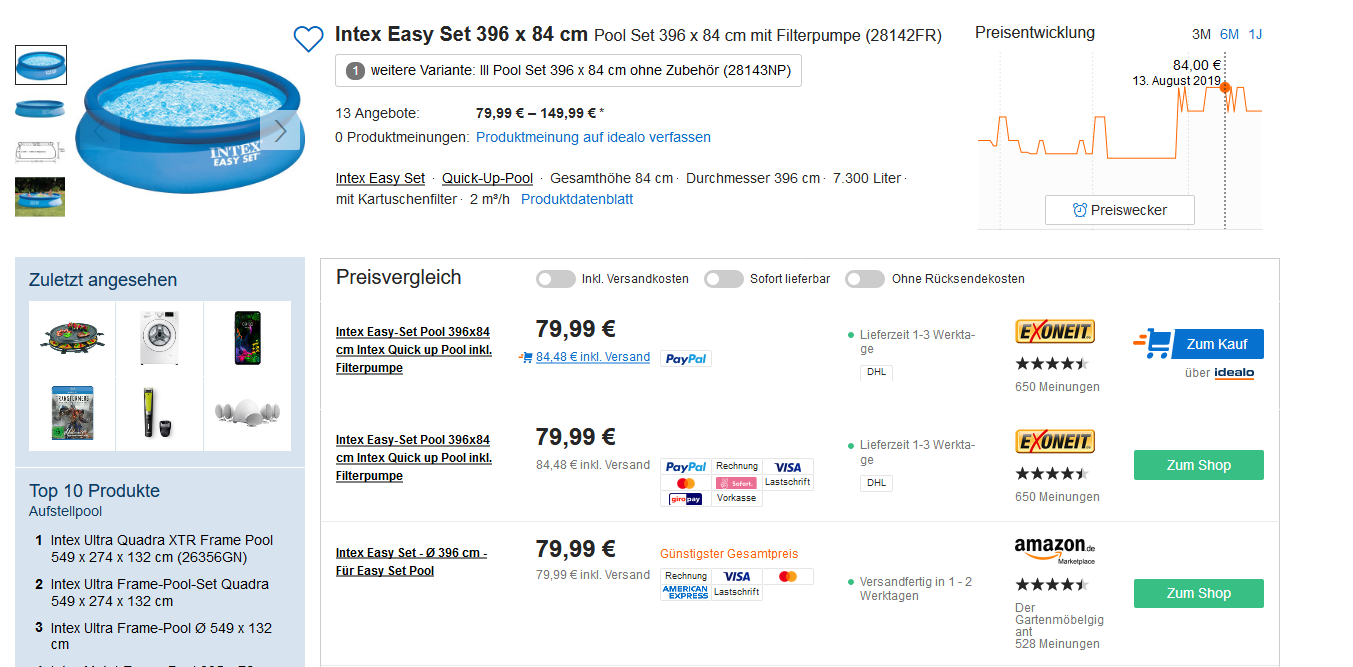Click the Amazon Marketplace logo

click(1055, 549)
